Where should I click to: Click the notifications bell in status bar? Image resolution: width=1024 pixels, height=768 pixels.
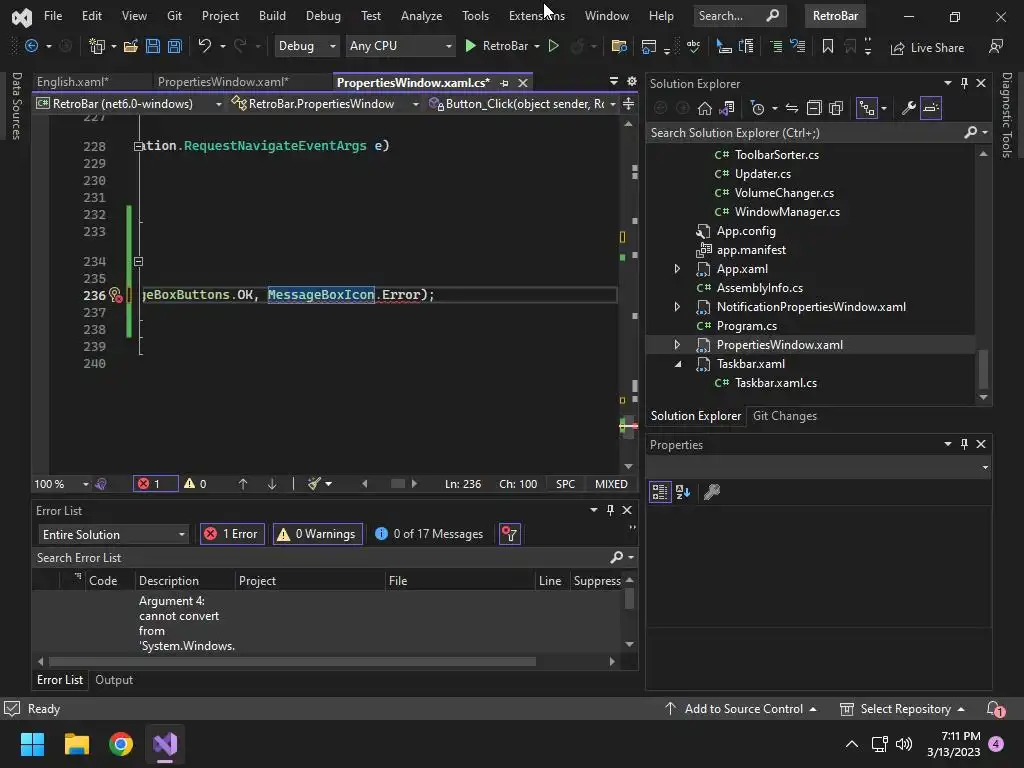pyautogui.click(x=994, y=709)
